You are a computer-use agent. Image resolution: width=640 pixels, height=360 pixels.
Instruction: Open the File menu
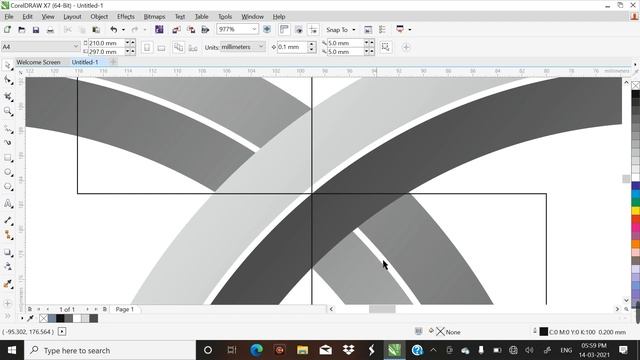point(9,17)
